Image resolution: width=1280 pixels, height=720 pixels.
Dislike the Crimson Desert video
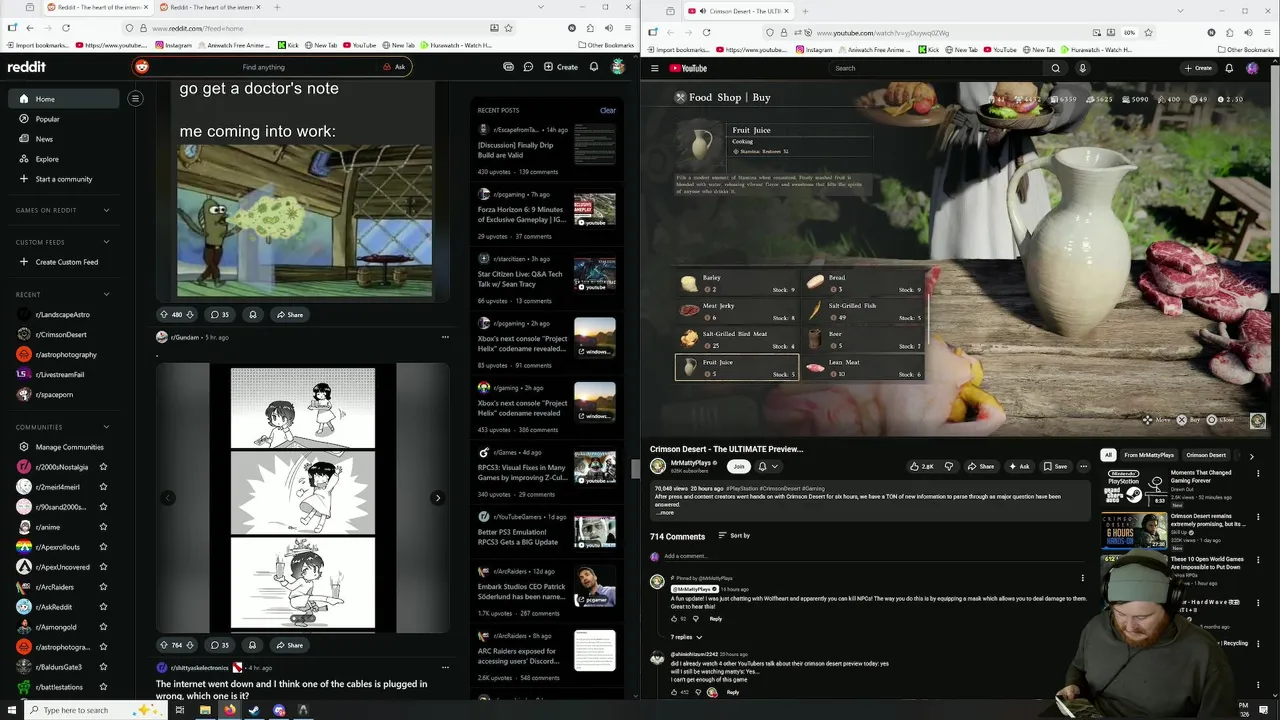pos(949,466)
